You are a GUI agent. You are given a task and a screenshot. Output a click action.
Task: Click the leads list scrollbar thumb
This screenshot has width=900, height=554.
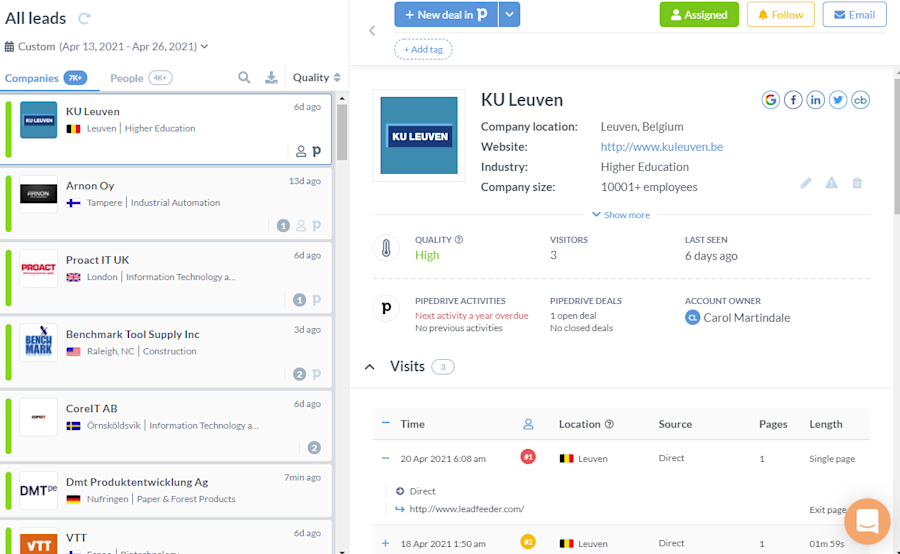point(342,132)
